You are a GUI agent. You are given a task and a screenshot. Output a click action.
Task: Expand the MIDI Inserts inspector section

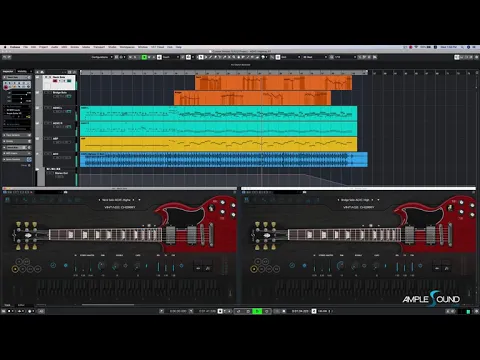click(x=17, y=153)
